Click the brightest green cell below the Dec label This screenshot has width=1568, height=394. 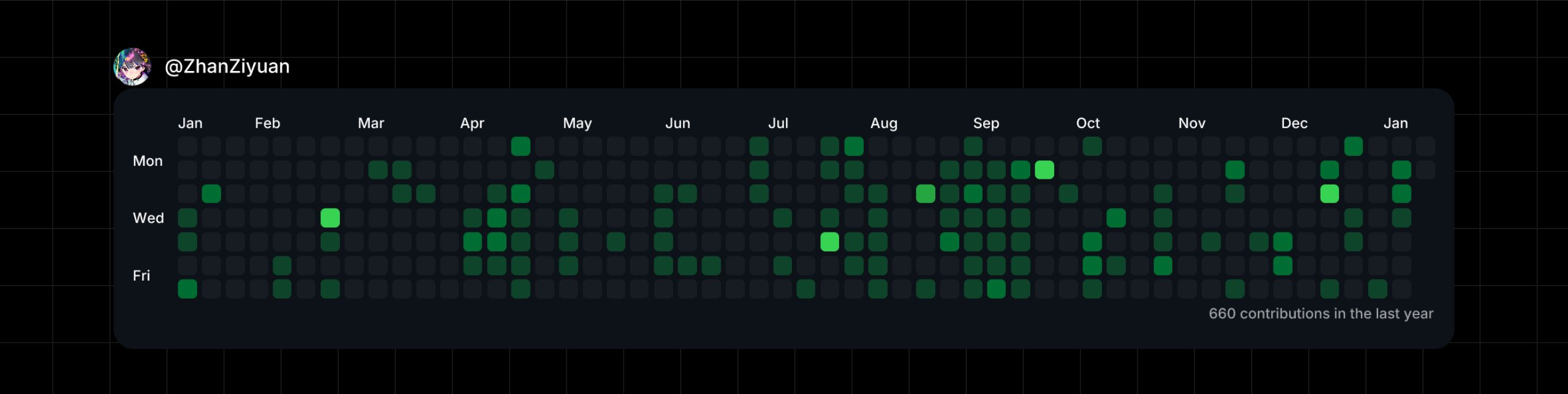[x=1329, y=194]
